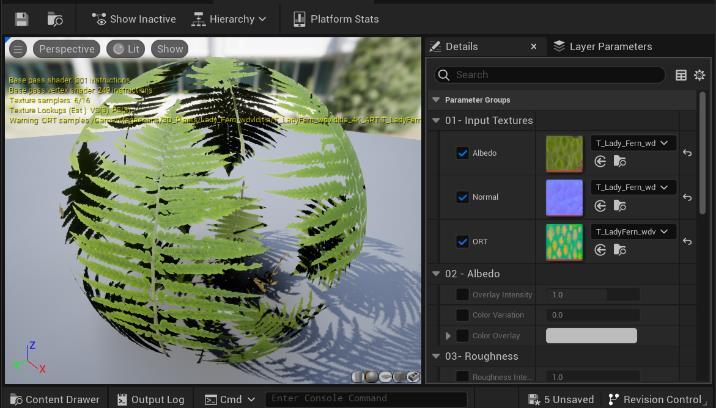The image size is (716, 408).
Task: Open Normal texture asset dropdown
Action: pyautogui.click(x=633, y=187)
